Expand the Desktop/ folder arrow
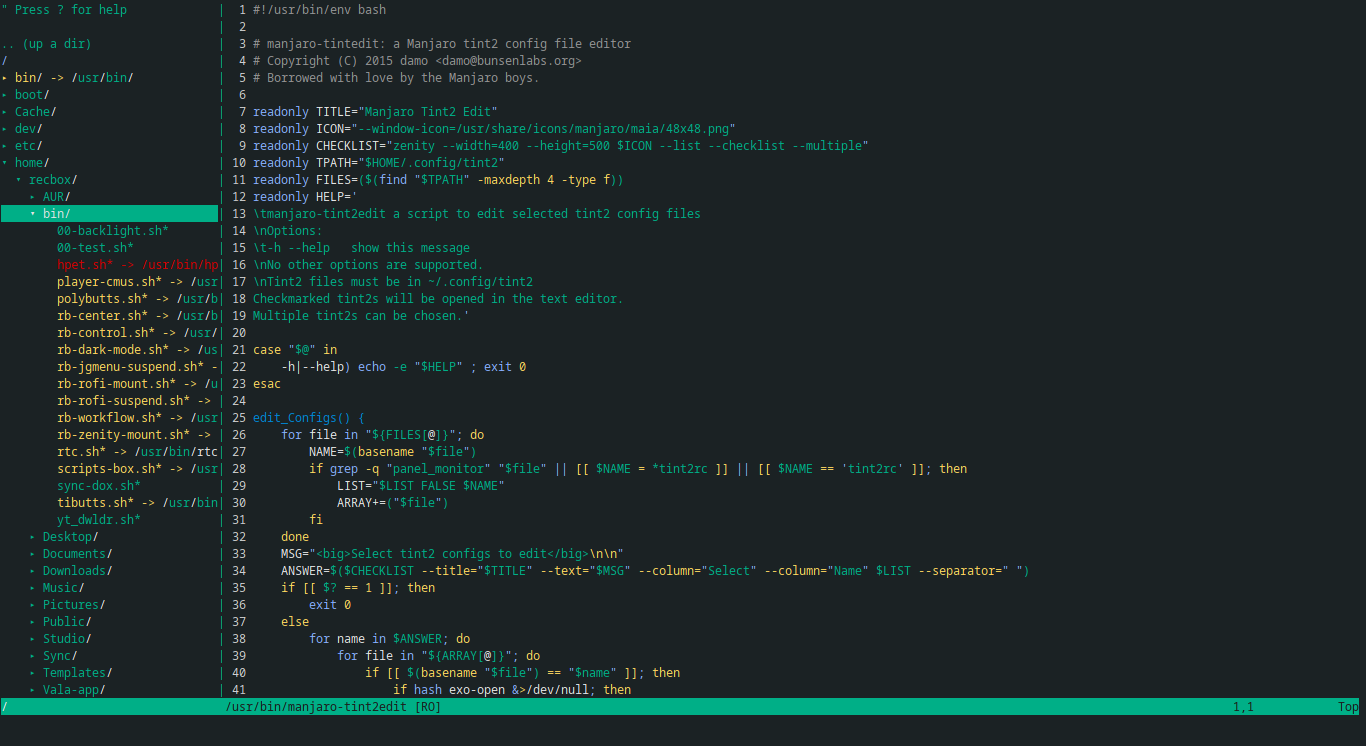Screen dimensions: 1366x746 [33, 537]
